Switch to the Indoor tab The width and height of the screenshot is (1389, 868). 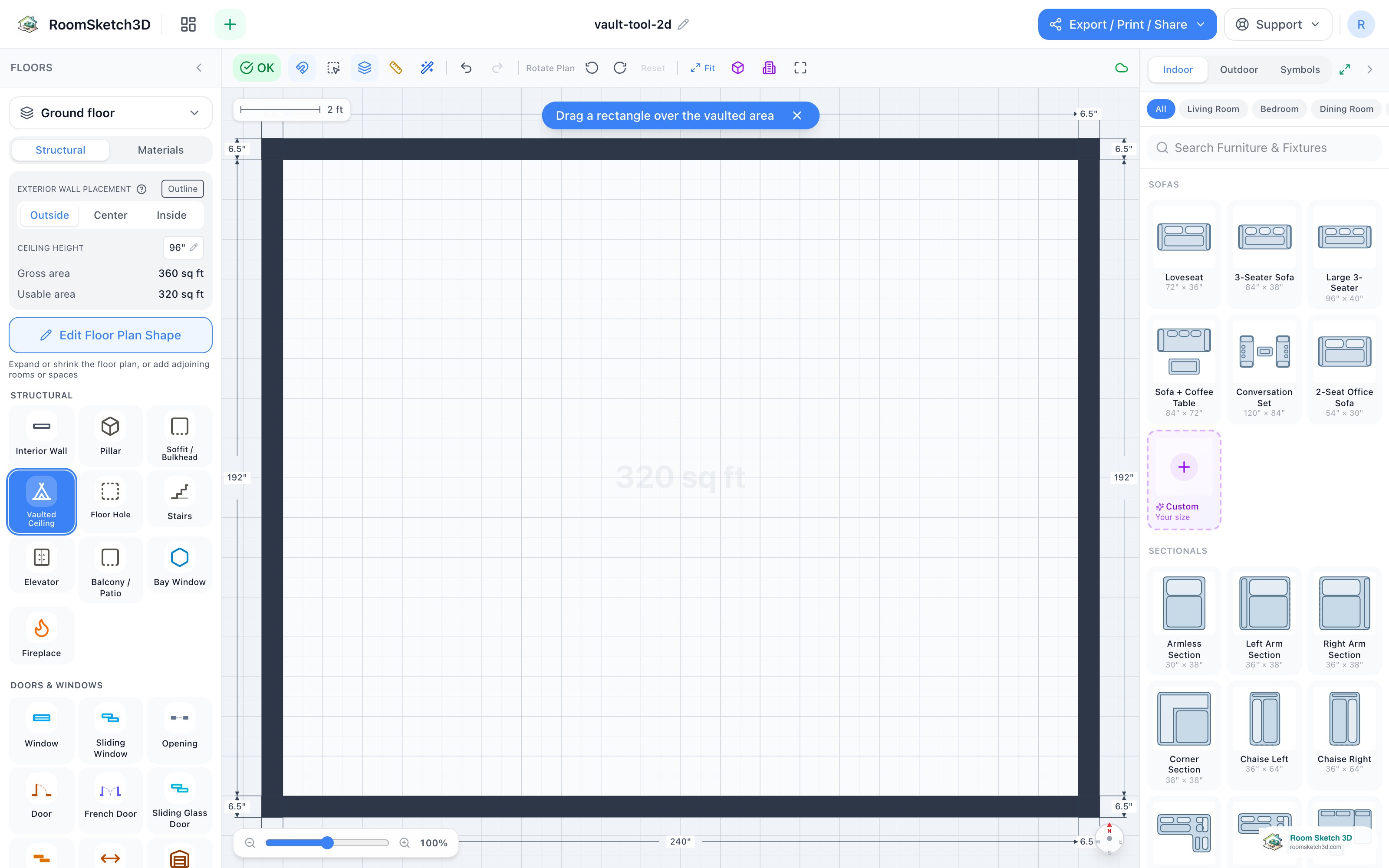tap(1178, 69)
